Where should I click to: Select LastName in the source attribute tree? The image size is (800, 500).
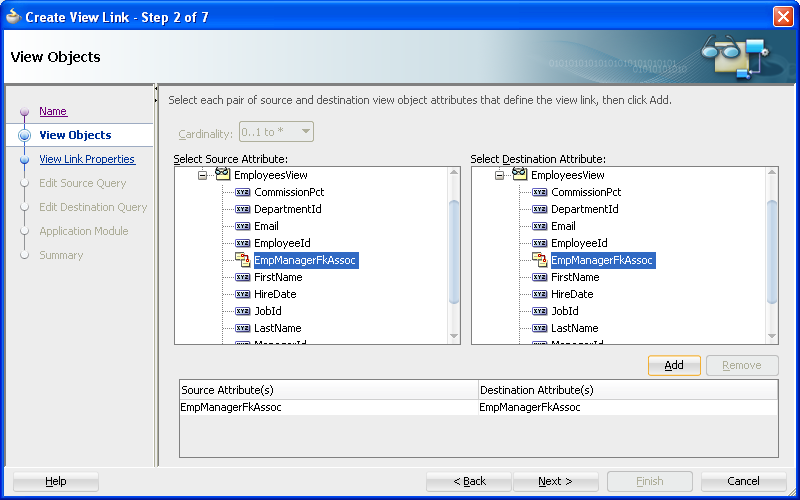(x=278, y=328)
